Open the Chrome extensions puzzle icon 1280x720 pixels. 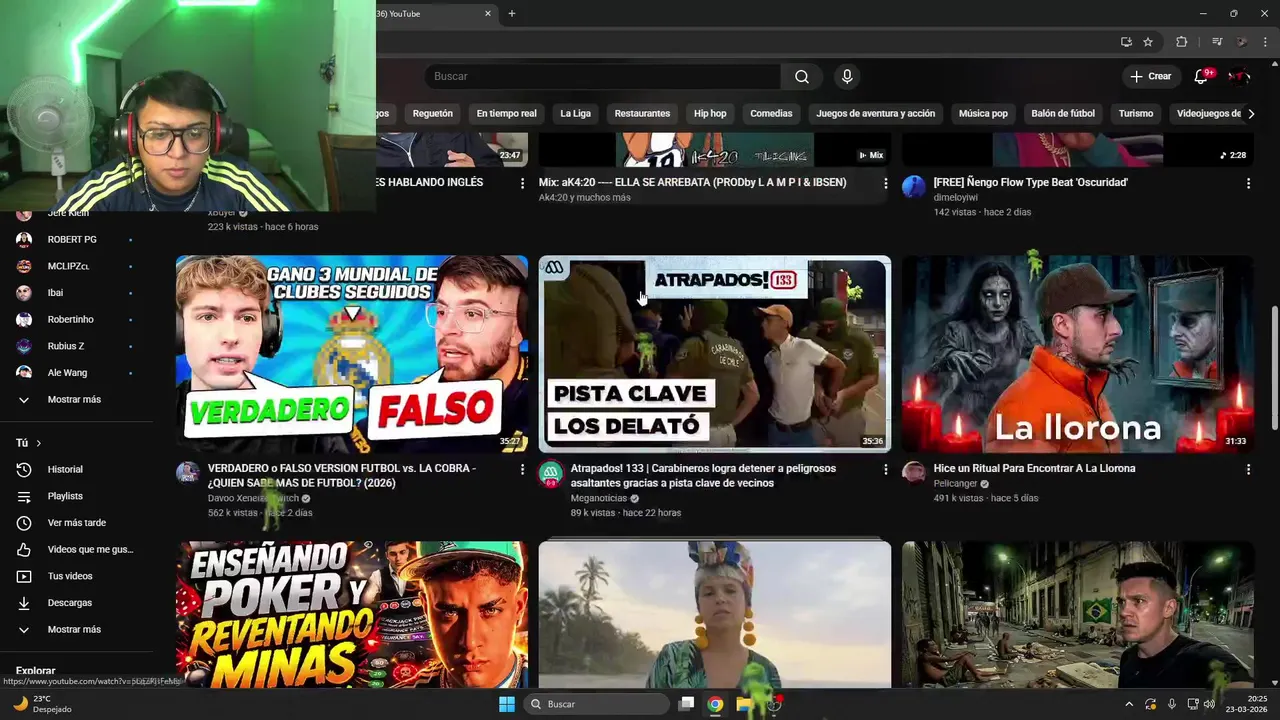1181,42
